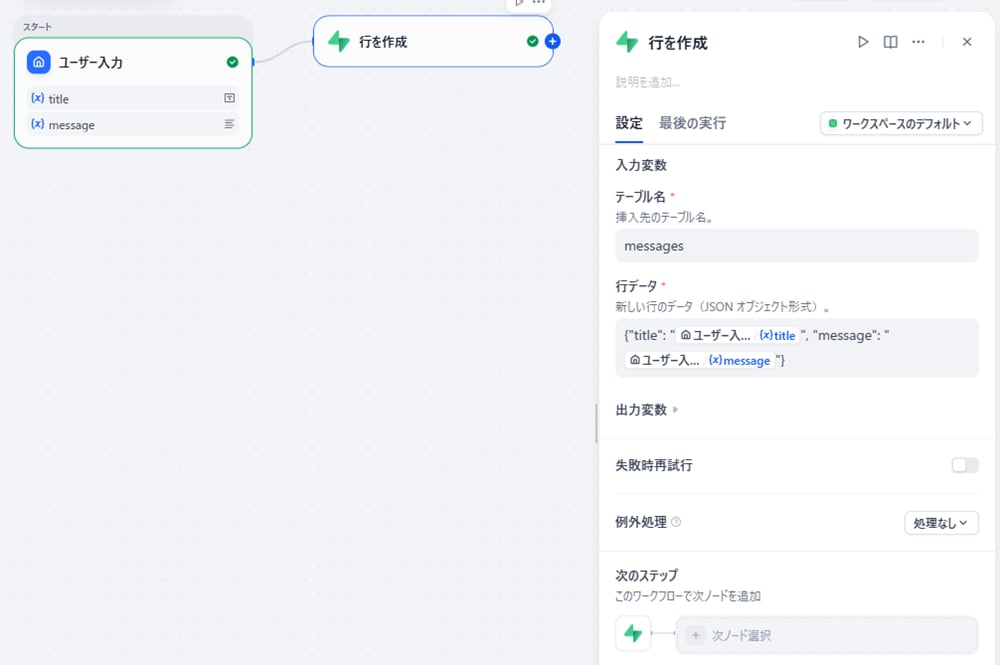Open the three-dot more menu in panel header

click(918, 42)
